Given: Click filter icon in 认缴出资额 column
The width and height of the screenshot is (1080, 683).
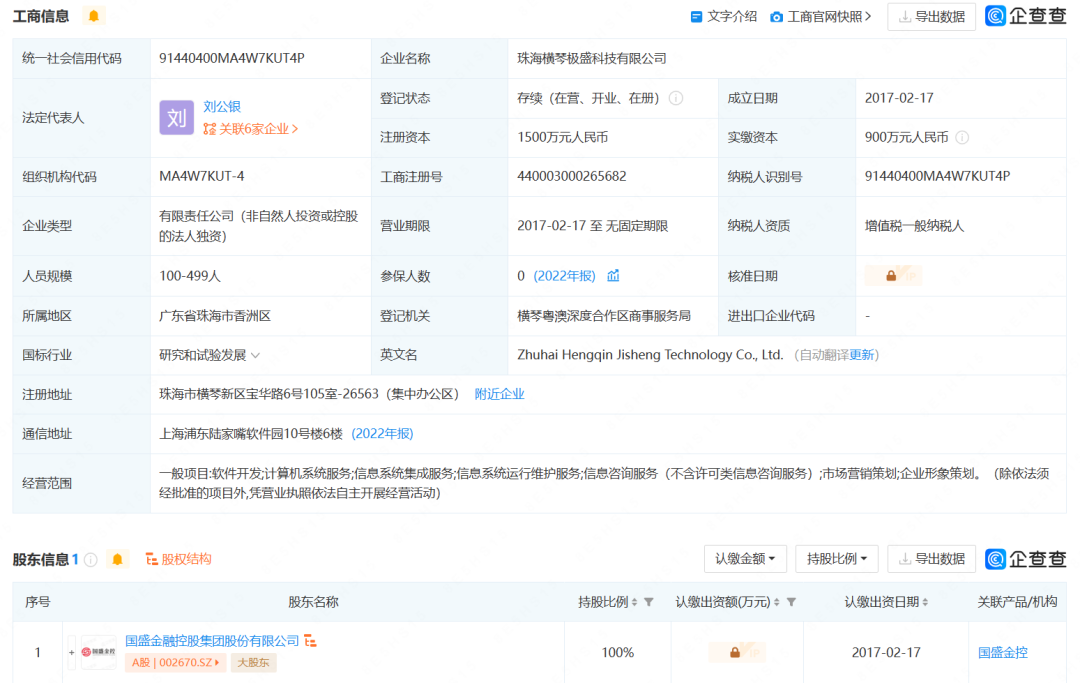Looking at the screenshot, I should click(791, 602).
